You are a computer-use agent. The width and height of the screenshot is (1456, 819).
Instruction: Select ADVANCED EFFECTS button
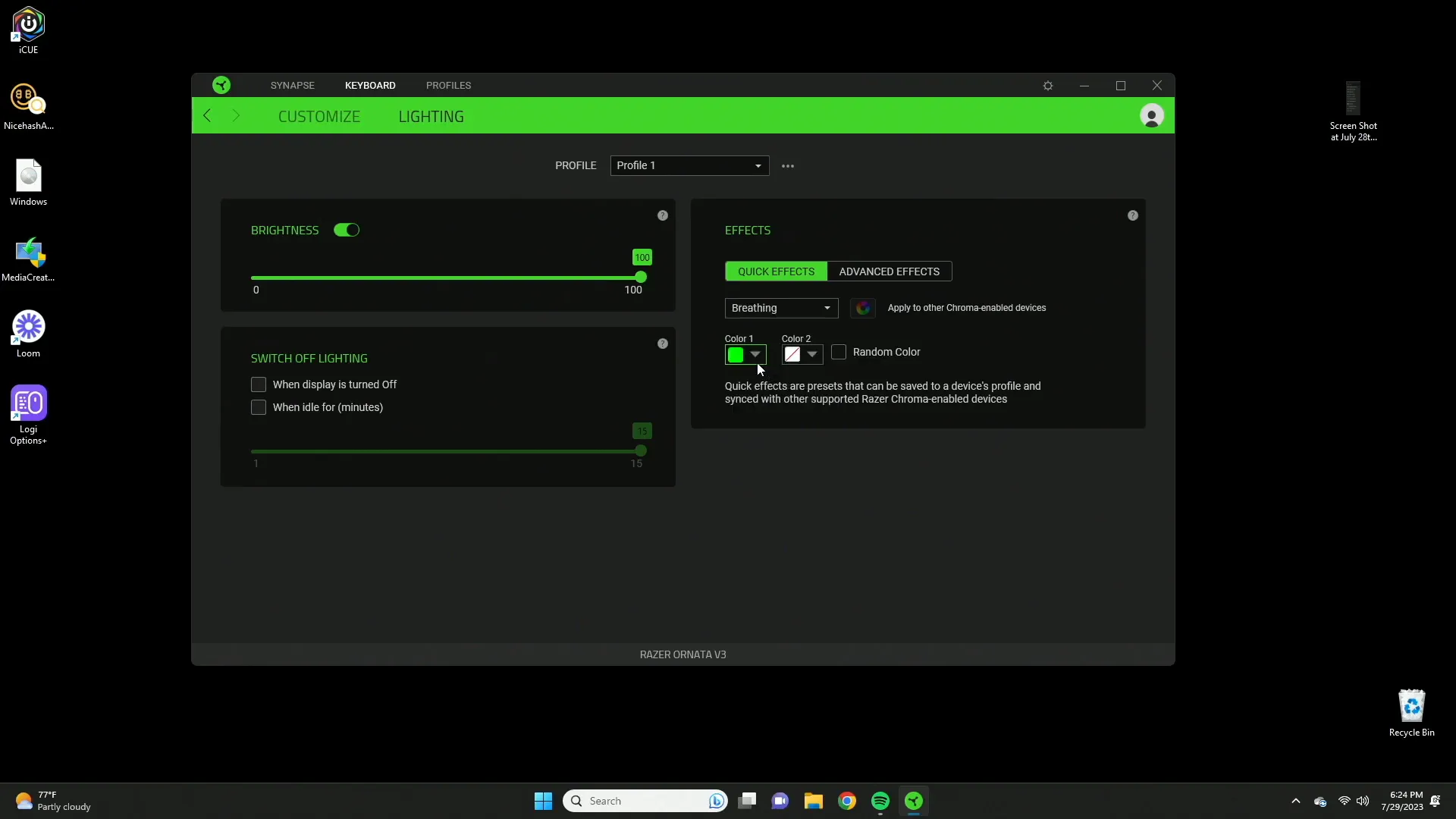(890, 271)
